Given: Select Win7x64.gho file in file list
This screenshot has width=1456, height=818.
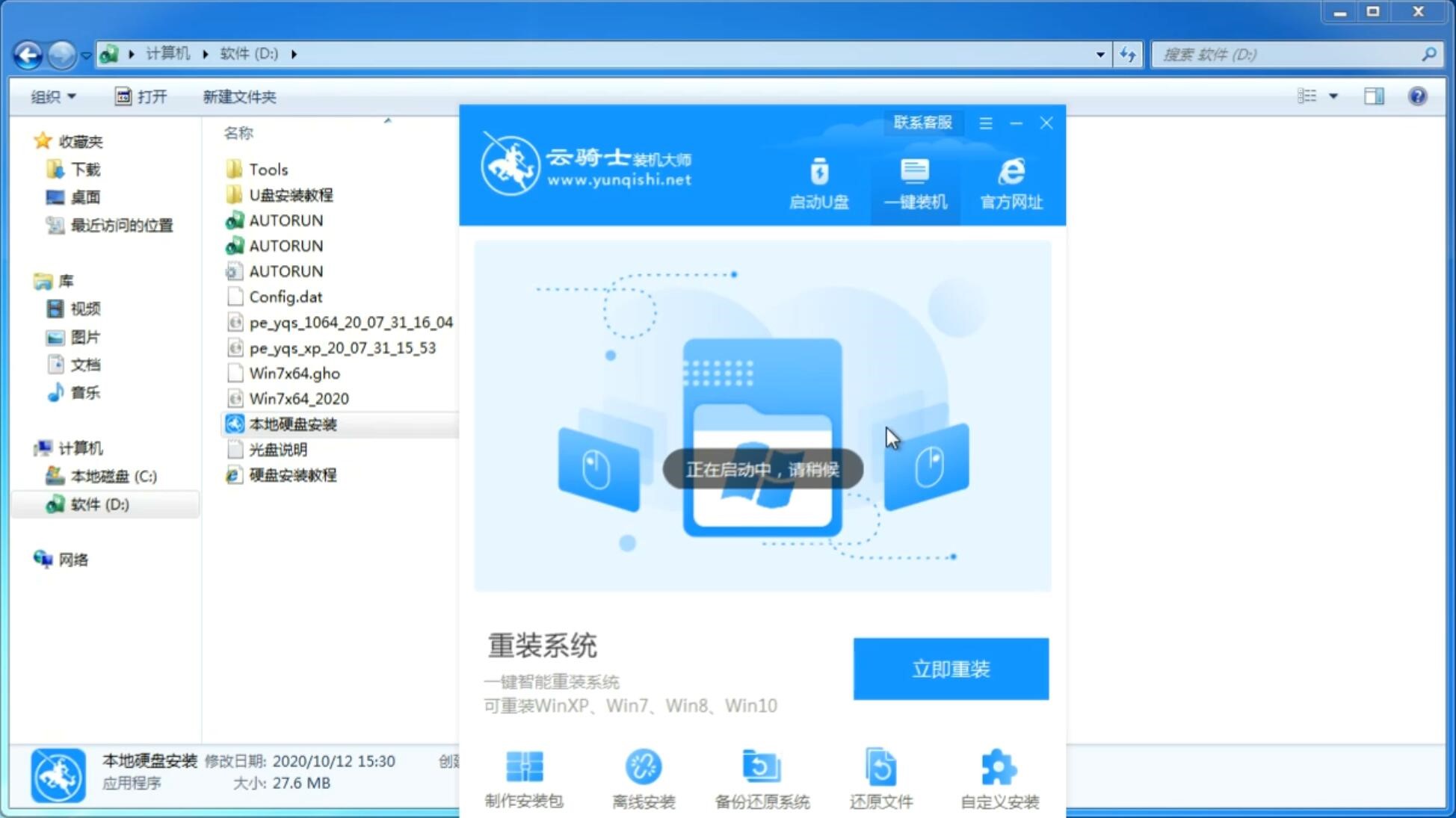Looking at the screenshot, I should click(x=294, y=373).
